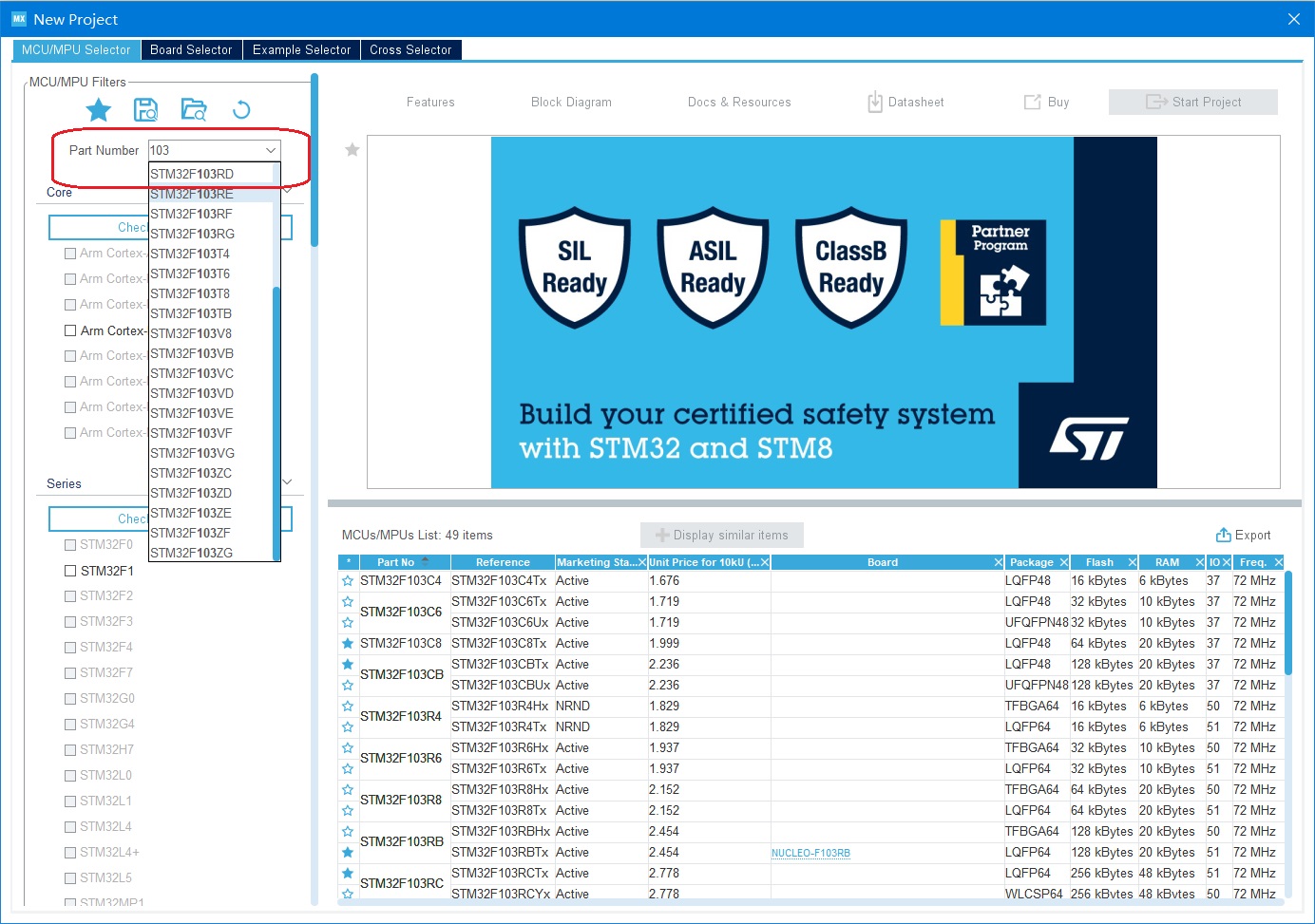Toggle favorite star for STM32F103C4Tx row

click(348, 581)
